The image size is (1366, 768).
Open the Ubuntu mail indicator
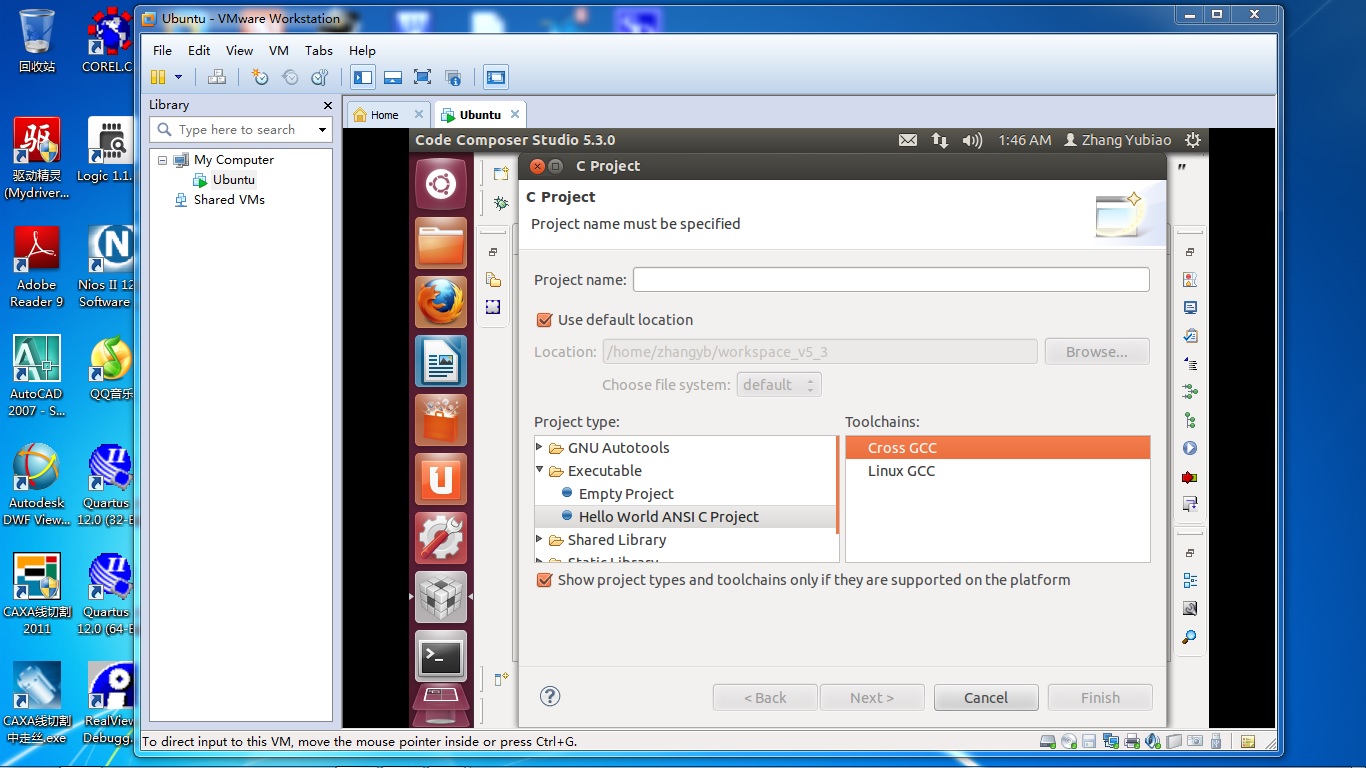tap(908, 141)
